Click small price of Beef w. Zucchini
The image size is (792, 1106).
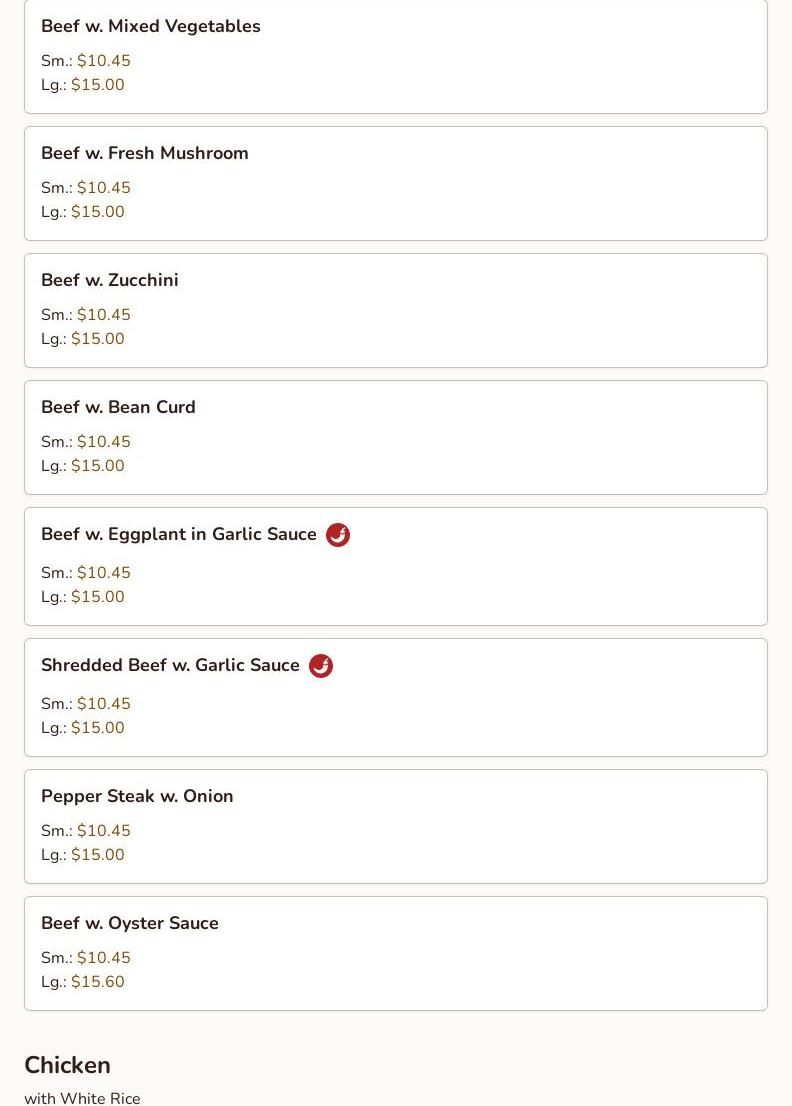(x=104, y=315)
